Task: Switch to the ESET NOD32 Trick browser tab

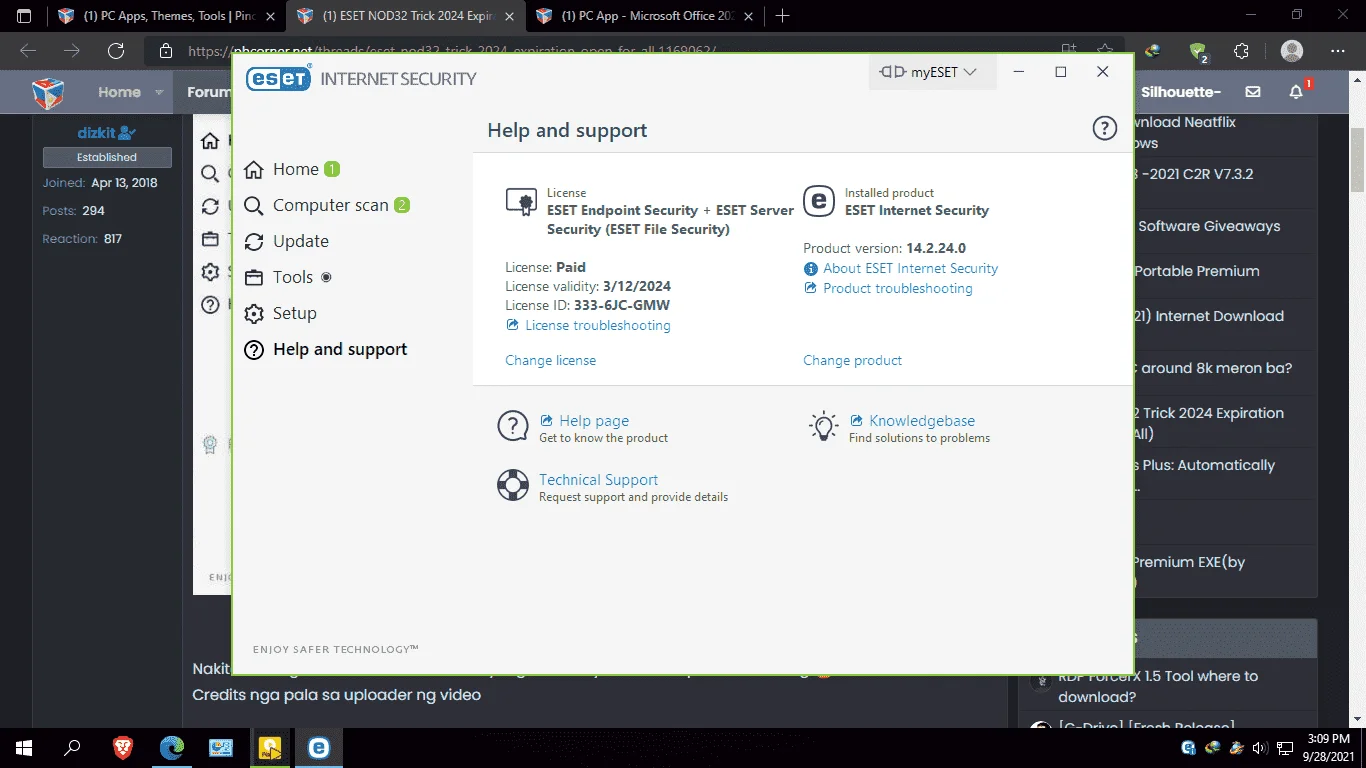Action: click(x=406, y=16)
